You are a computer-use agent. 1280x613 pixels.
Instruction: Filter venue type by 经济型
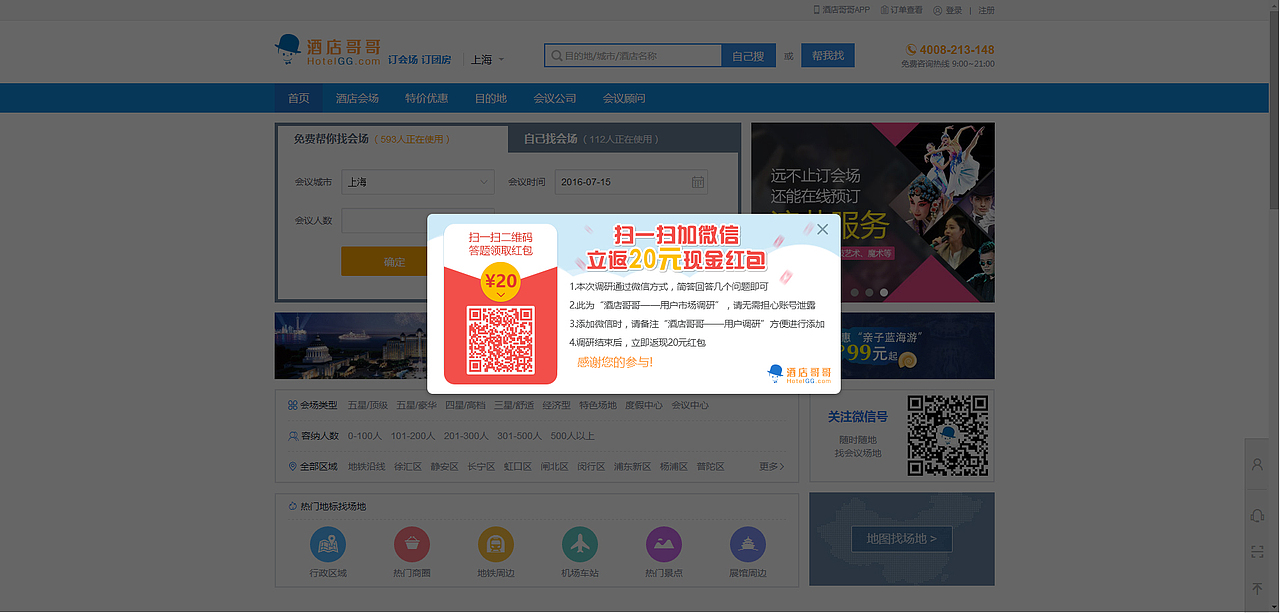tap(556, 405)
